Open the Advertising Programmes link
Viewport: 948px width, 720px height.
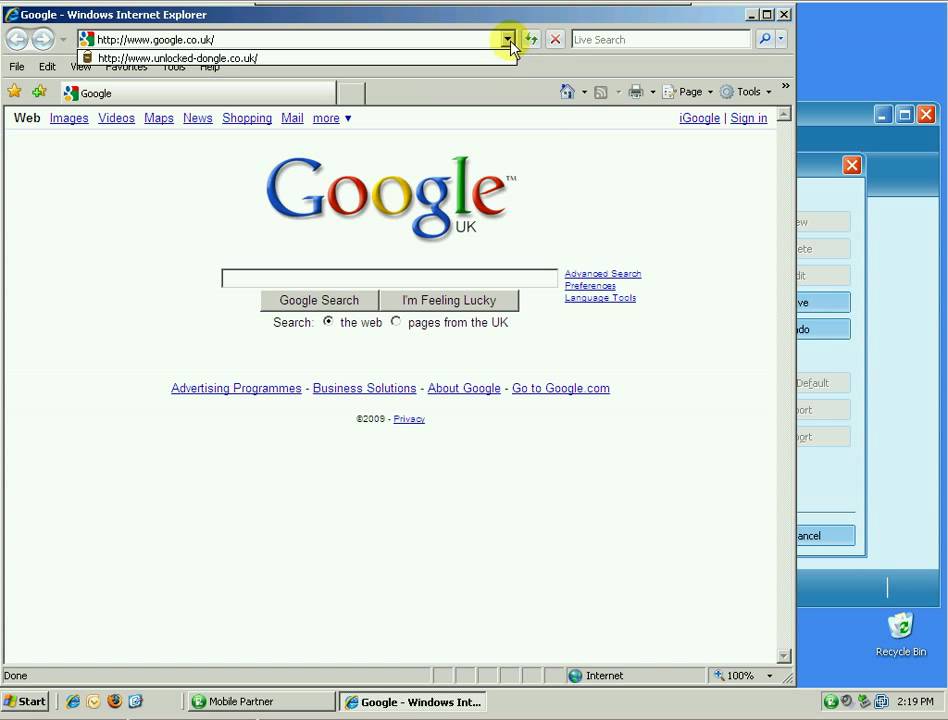pyautogui.click(x=236, y=388)
